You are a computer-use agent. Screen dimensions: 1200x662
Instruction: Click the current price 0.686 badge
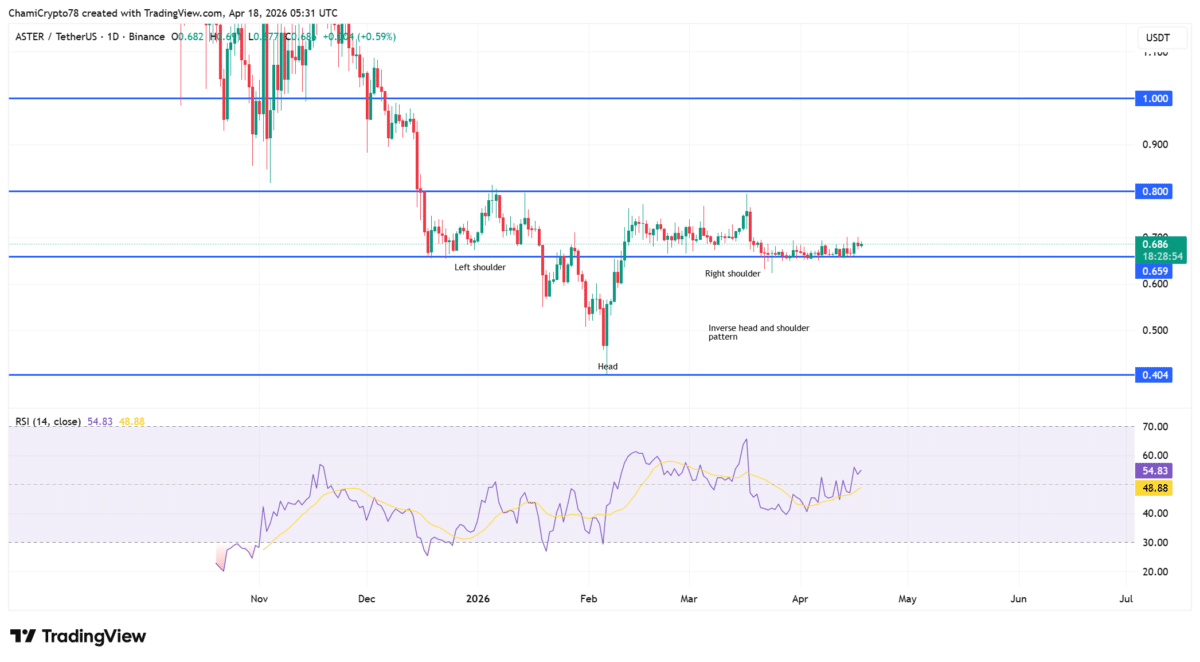(x=1156, y=243)
